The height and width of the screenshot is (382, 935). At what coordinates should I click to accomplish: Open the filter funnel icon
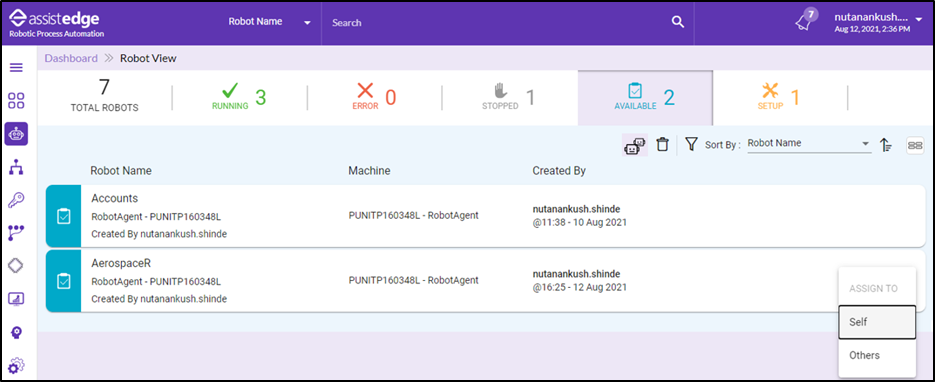point(691,144)
